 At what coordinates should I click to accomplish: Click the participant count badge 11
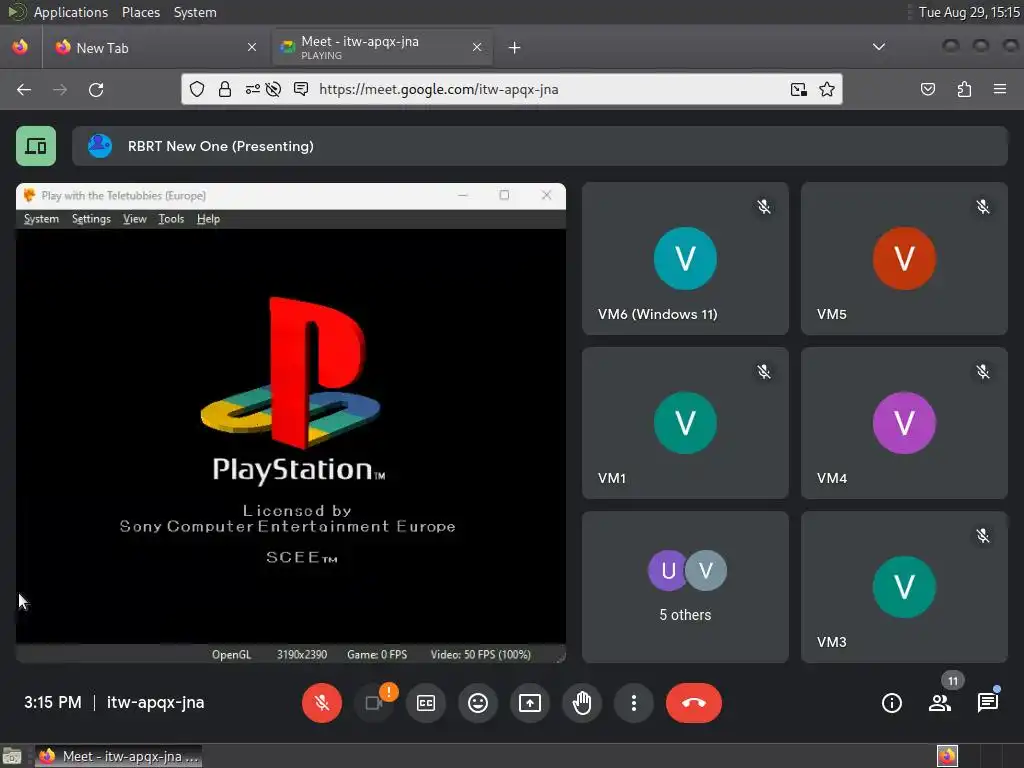pyautogui.click(x=953, y=681)
